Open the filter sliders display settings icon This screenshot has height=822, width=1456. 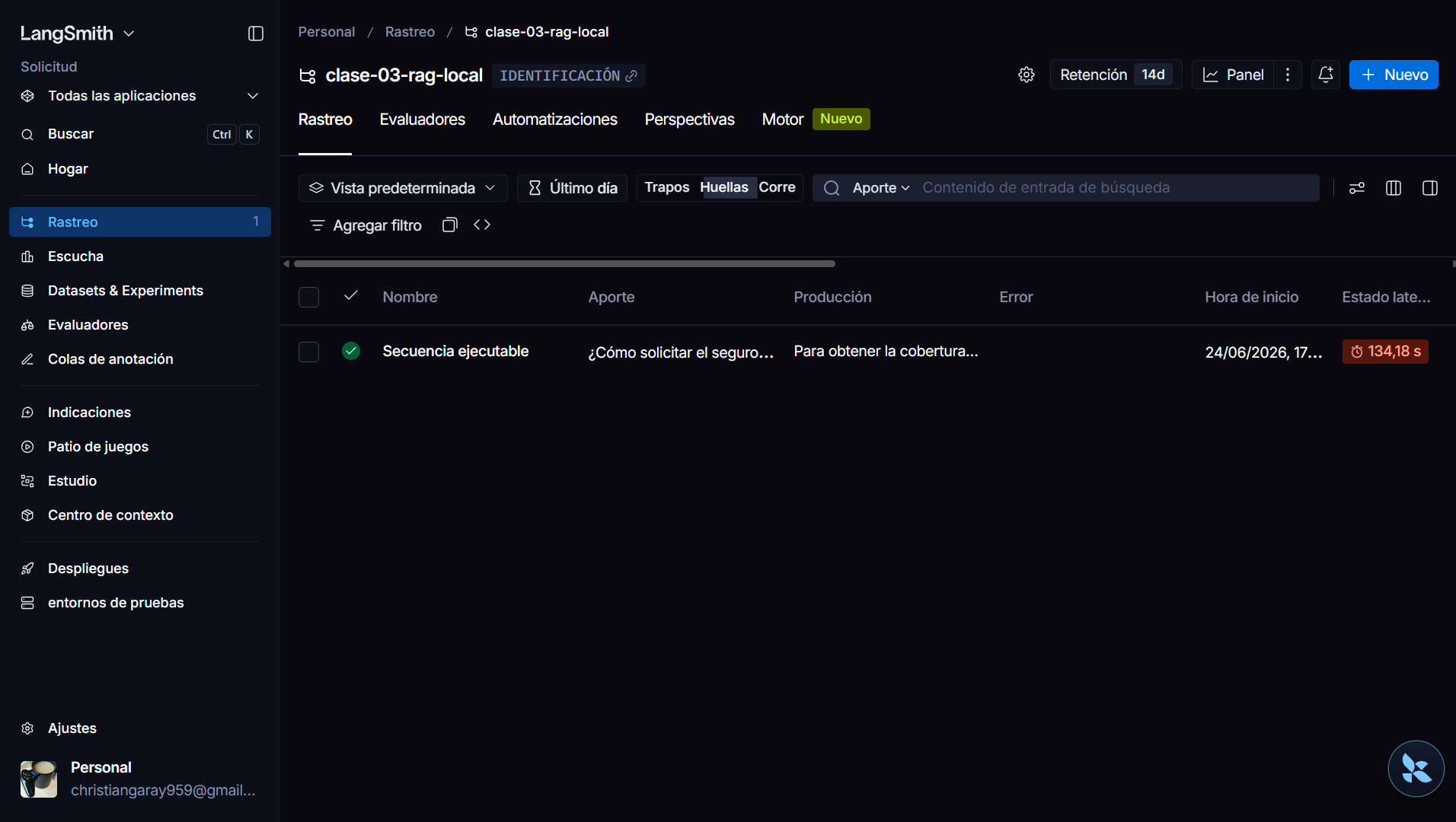[1357, 188]
